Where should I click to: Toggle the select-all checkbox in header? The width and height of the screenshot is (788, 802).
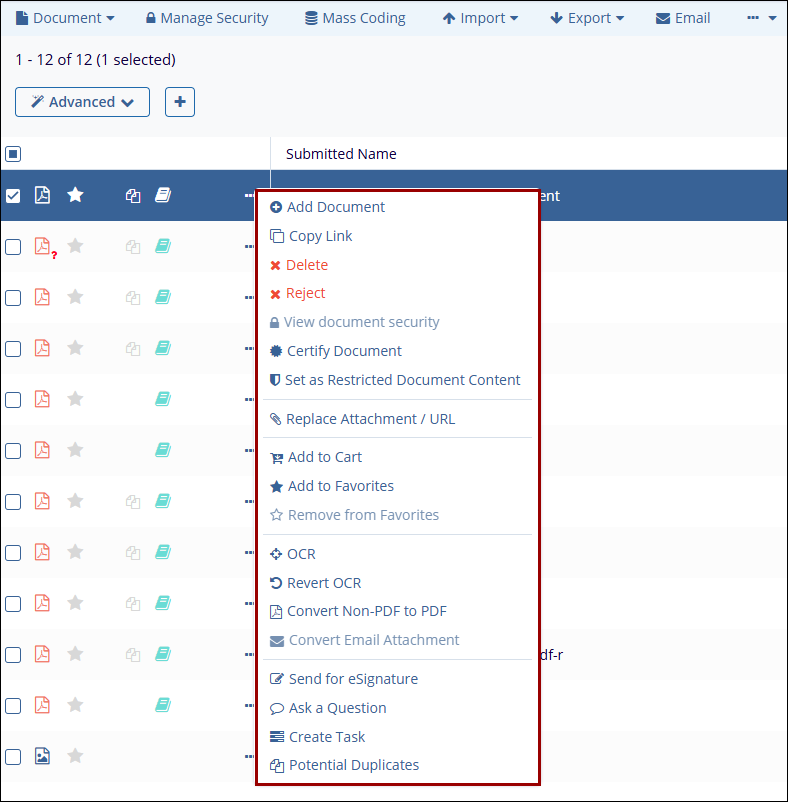coord(13,154)
